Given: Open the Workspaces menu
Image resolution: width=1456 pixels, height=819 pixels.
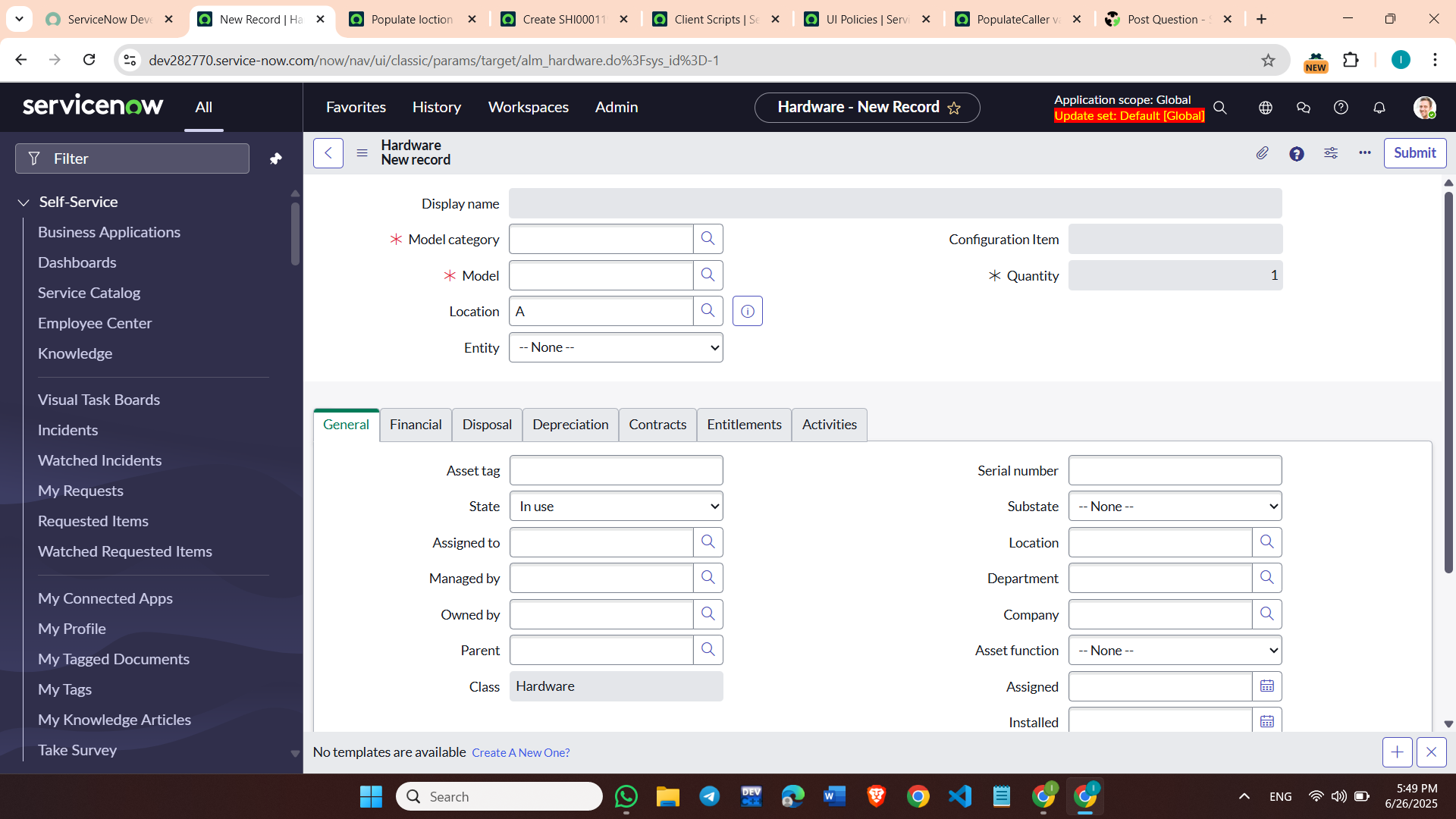Looking at the screenshot, I should point(529,108).
